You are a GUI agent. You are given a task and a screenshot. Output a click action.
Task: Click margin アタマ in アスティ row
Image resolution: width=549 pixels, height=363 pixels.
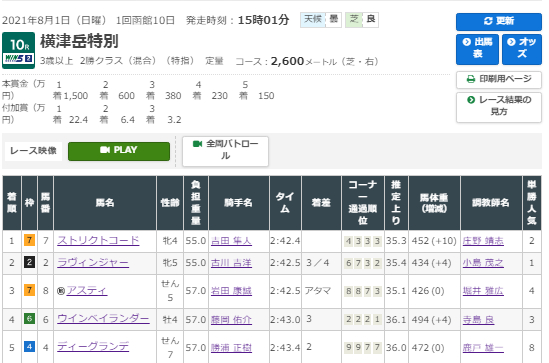[x=318, y=291]
